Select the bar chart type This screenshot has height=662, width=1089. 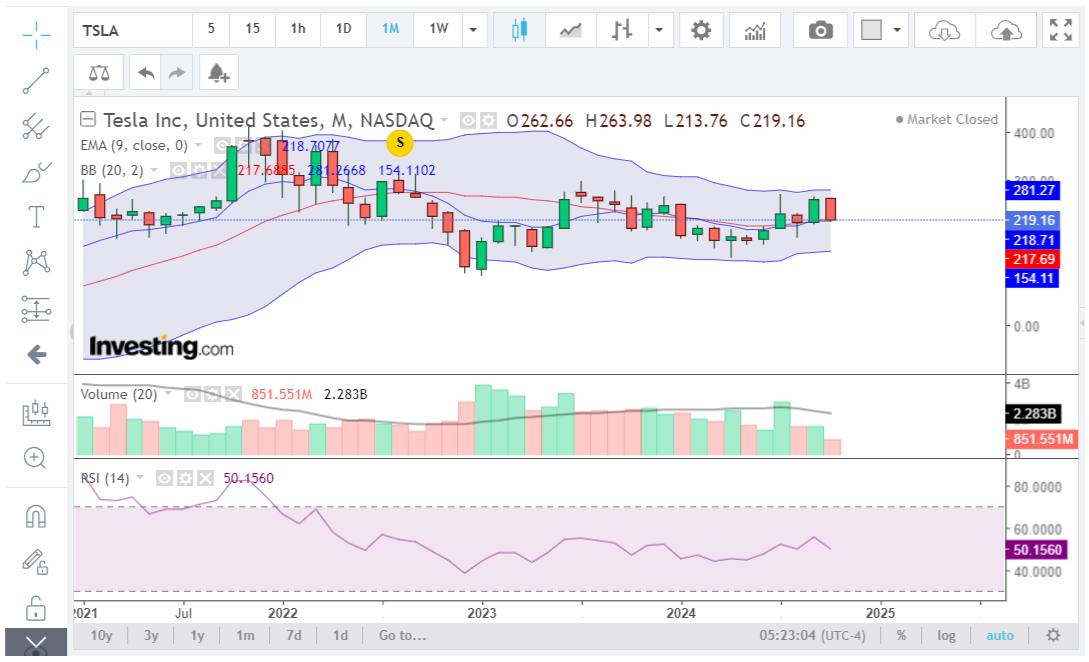coord(622,30)
